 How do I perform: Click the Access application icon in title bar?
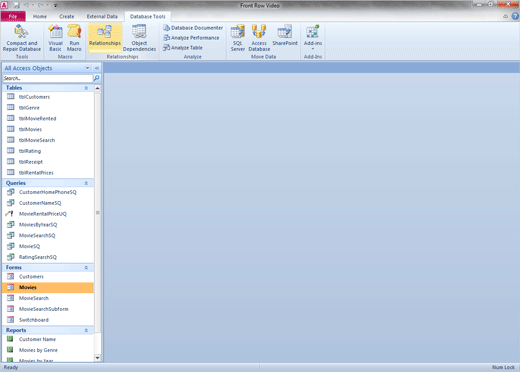[4, 5]
